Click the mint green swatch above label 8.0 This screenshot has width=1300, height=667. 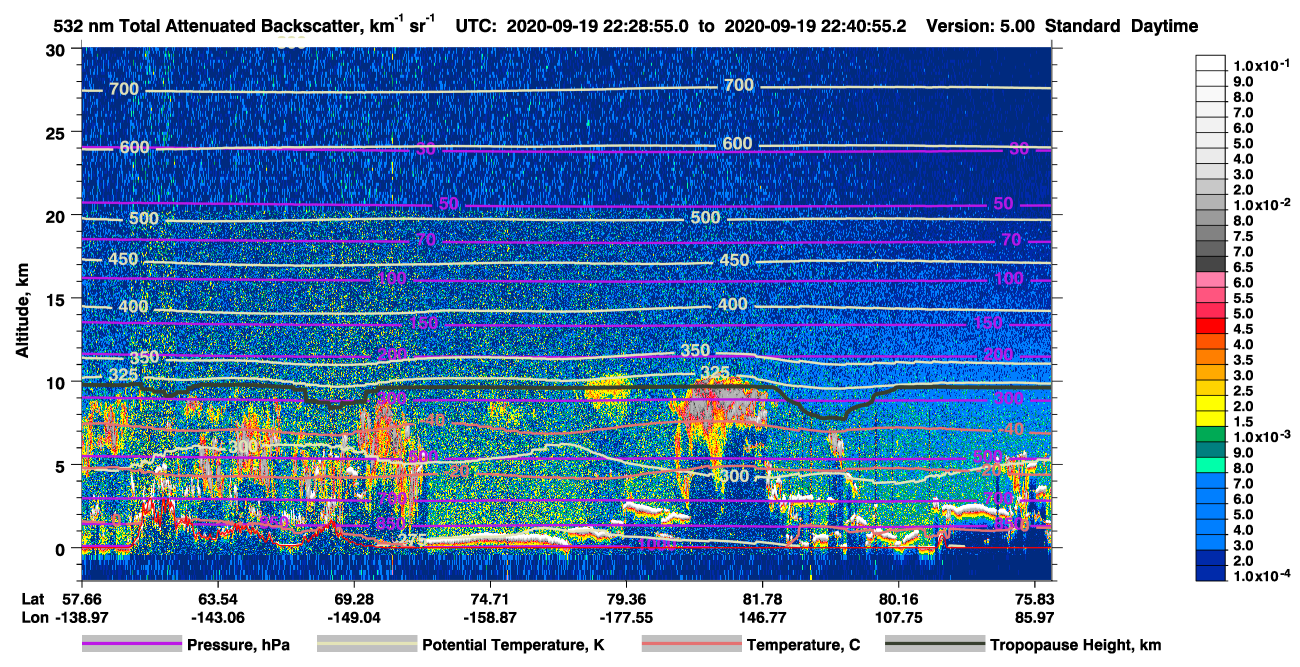(x=1211, y=465)
